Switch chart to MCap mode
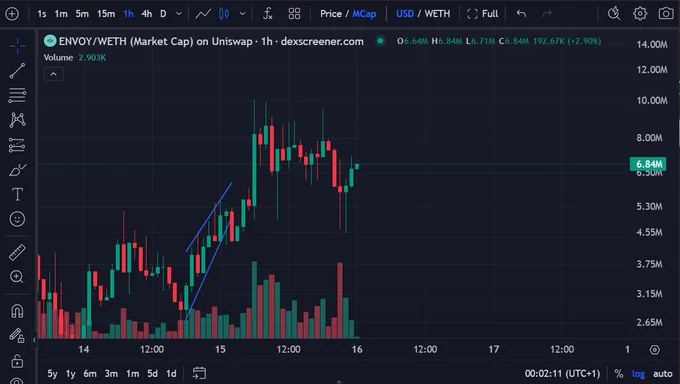The image size is (680, 384). coord(364,14)
